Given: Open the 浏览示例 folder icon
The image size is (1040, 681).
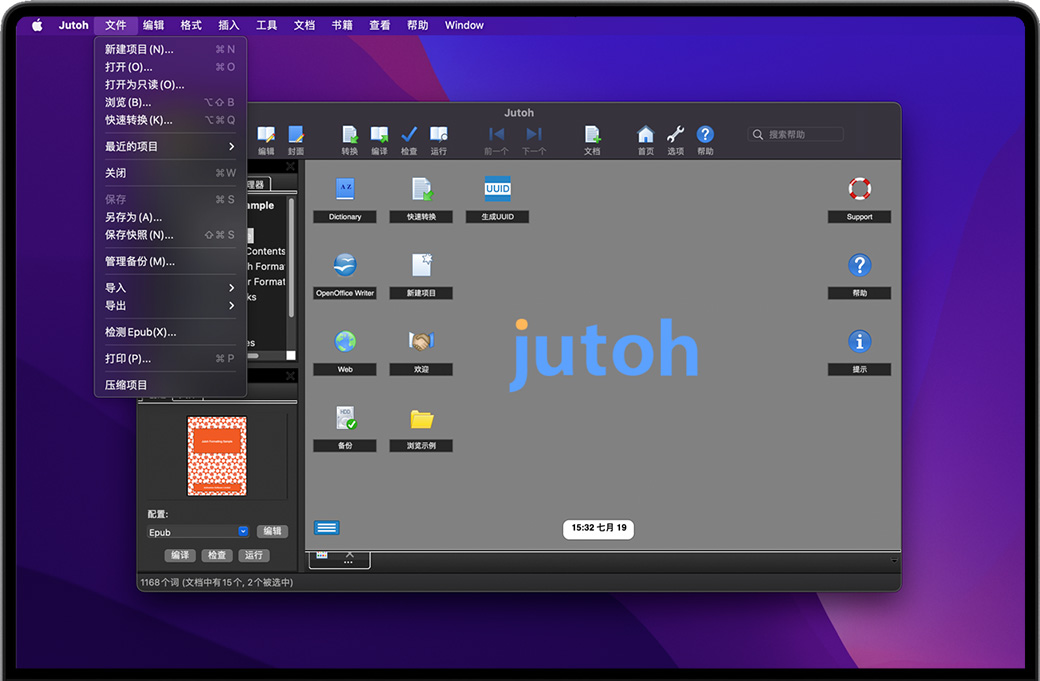Looking at the screenshot, I should tap(421, 418).
